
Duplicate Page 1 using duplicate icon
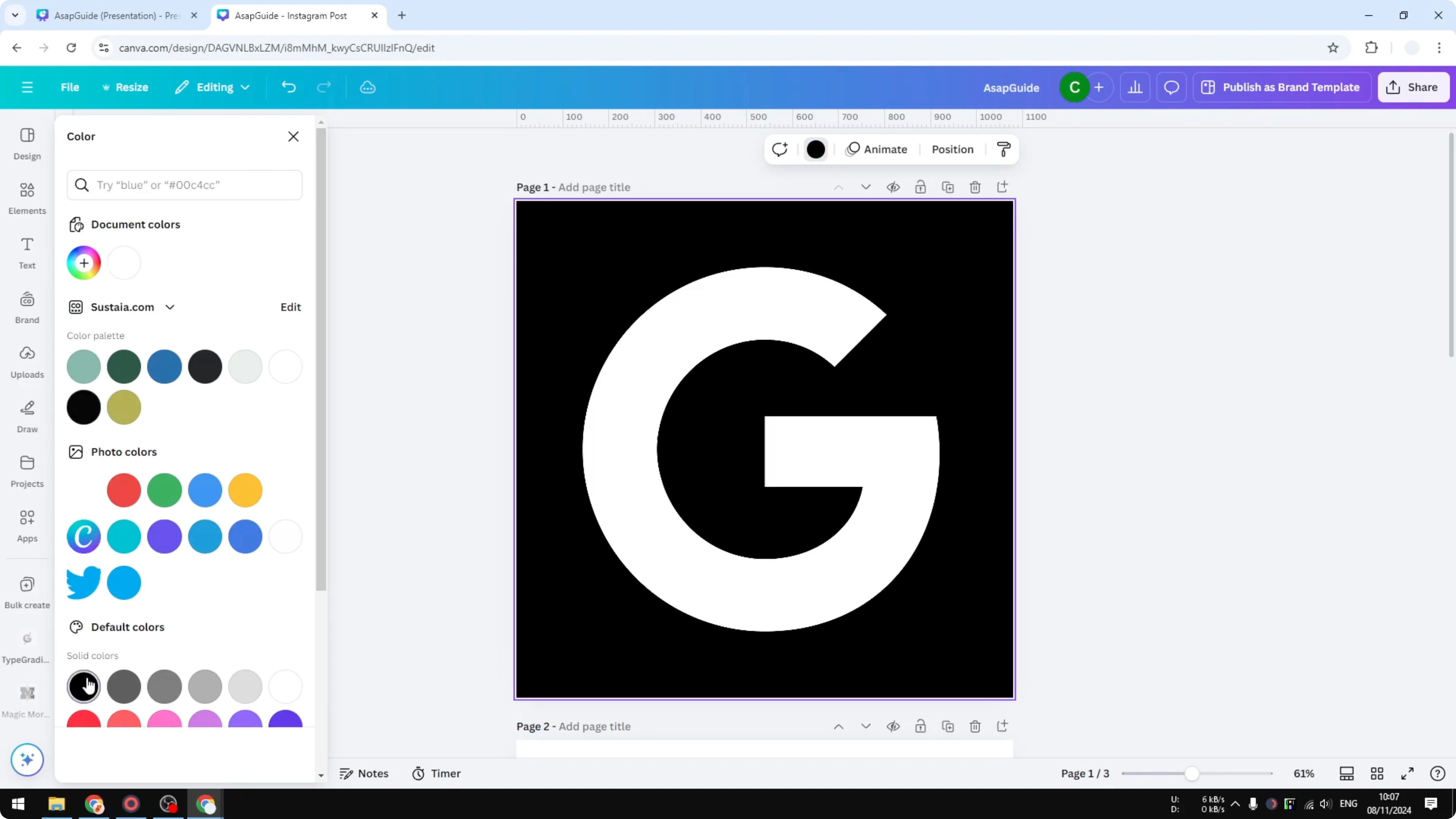point(948,186)
